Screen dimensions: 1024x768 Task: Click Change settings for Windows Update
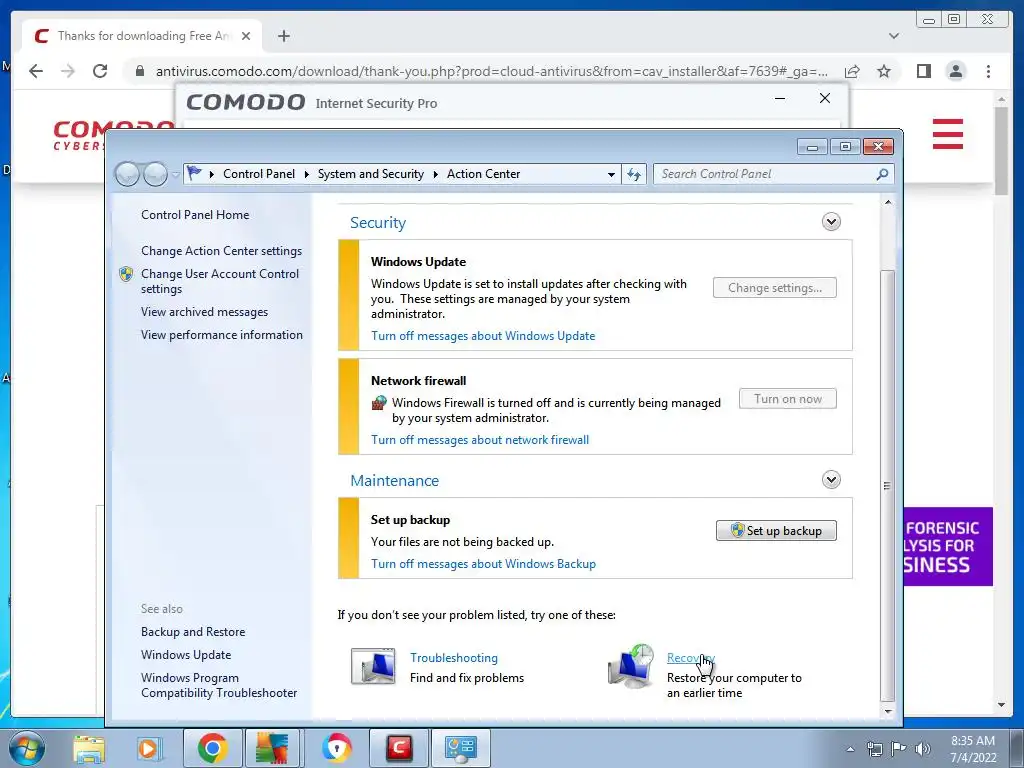click(775, 288)
